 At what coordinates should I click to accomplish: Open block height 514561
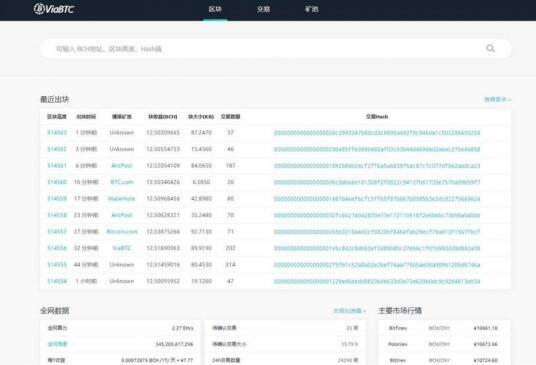click(57, 165)
